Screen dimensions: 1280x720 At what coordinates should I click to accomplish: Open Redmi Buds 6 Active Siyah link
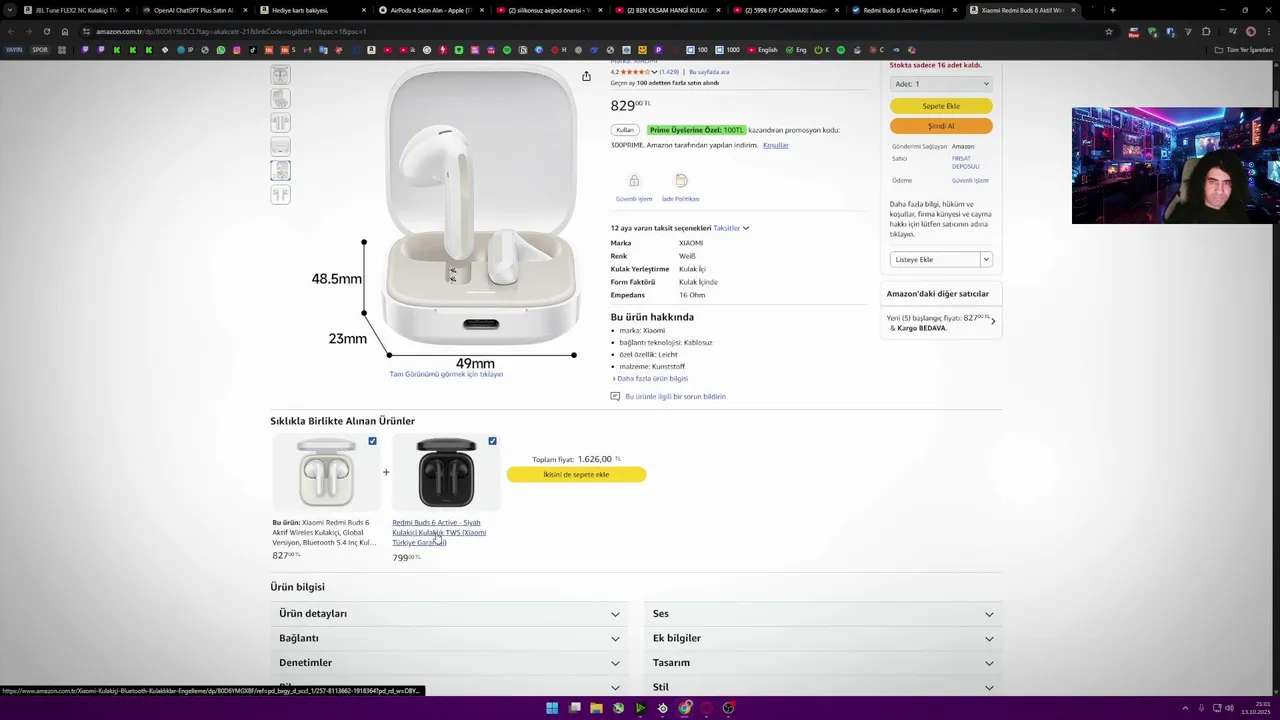pyautogui.click(x=439, y=532)
